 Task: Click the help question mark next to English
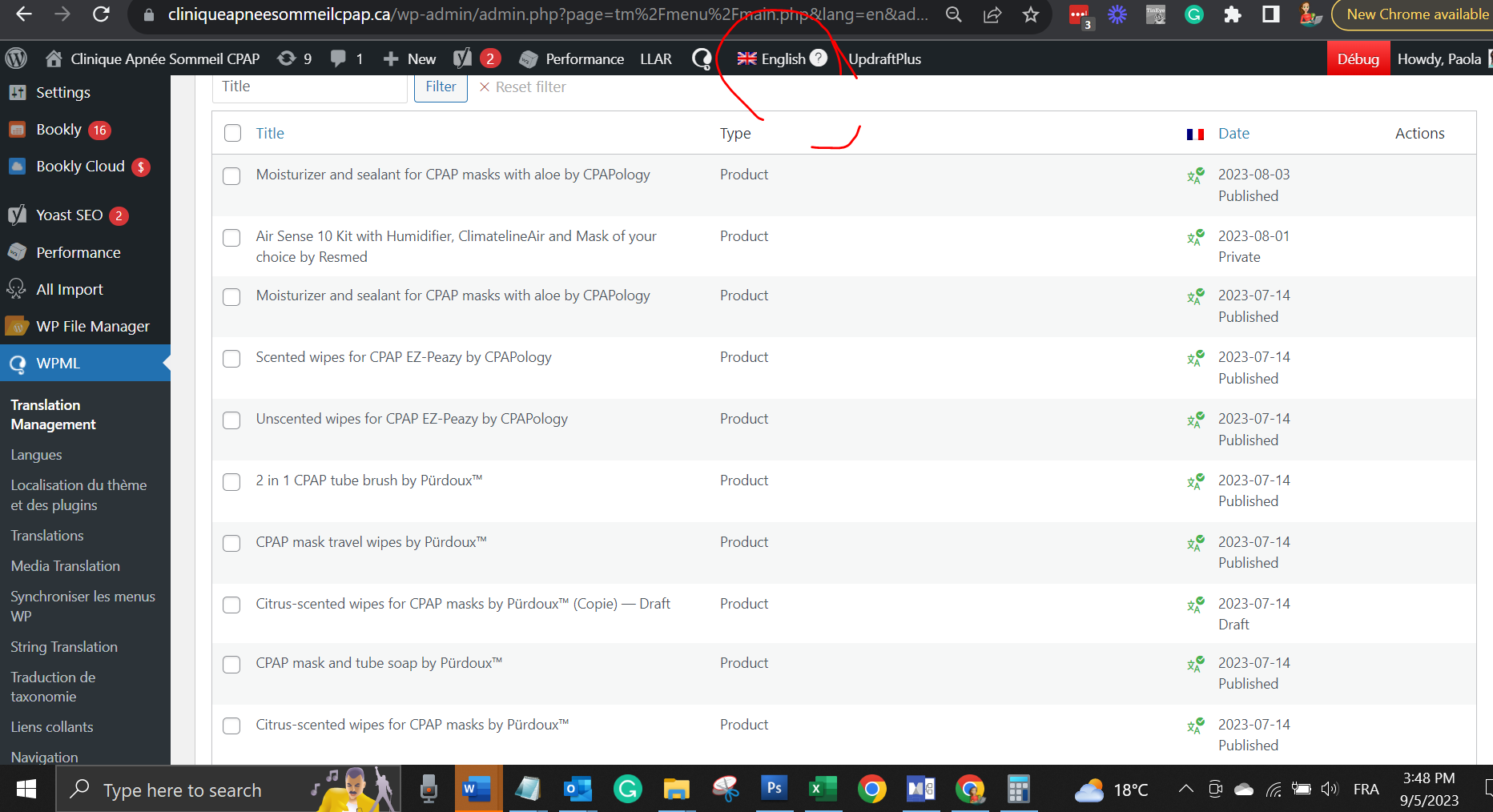pos(819,58)
